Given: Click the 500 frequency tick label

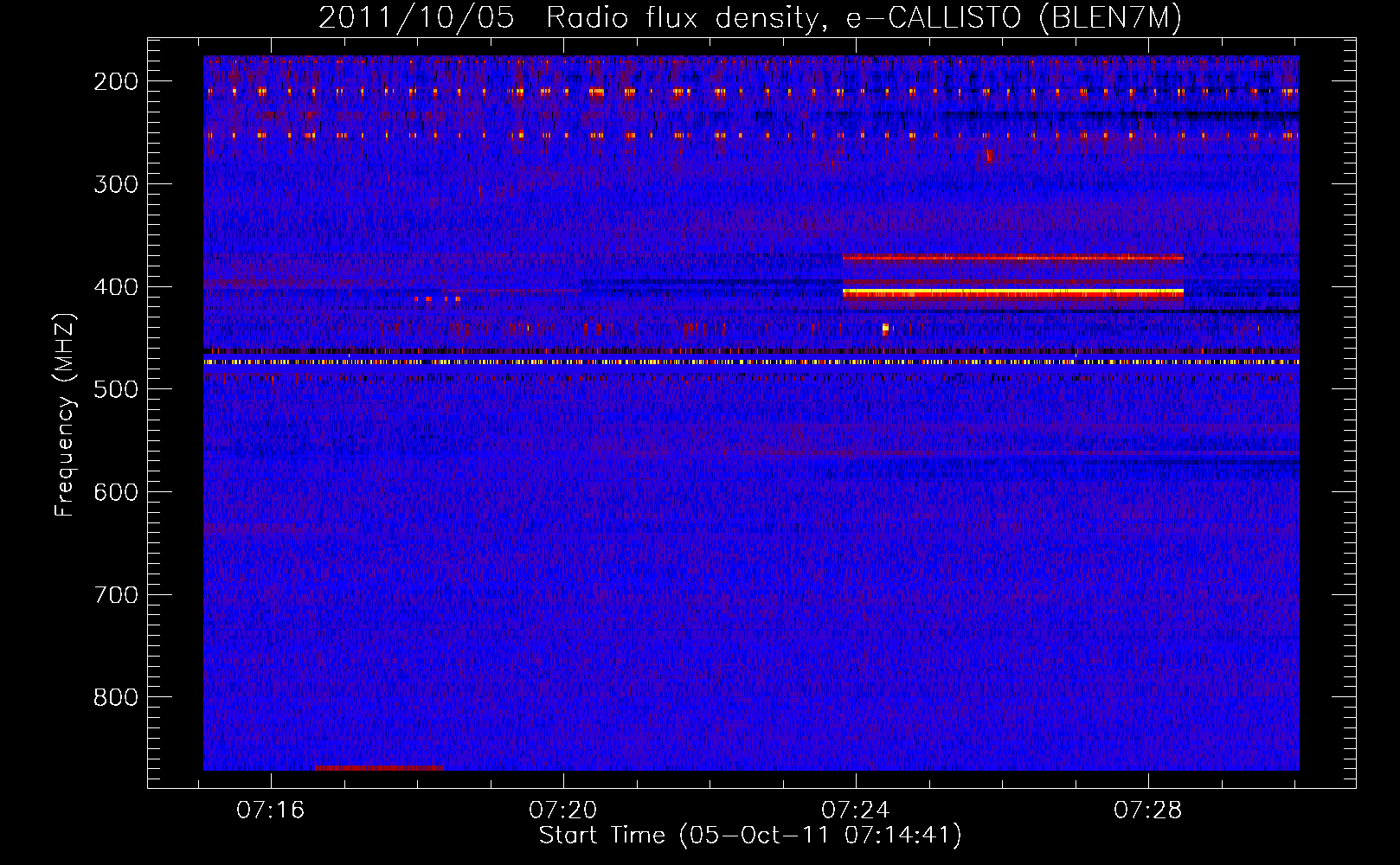Looking at the screenshot, I should tap(116, 389).
